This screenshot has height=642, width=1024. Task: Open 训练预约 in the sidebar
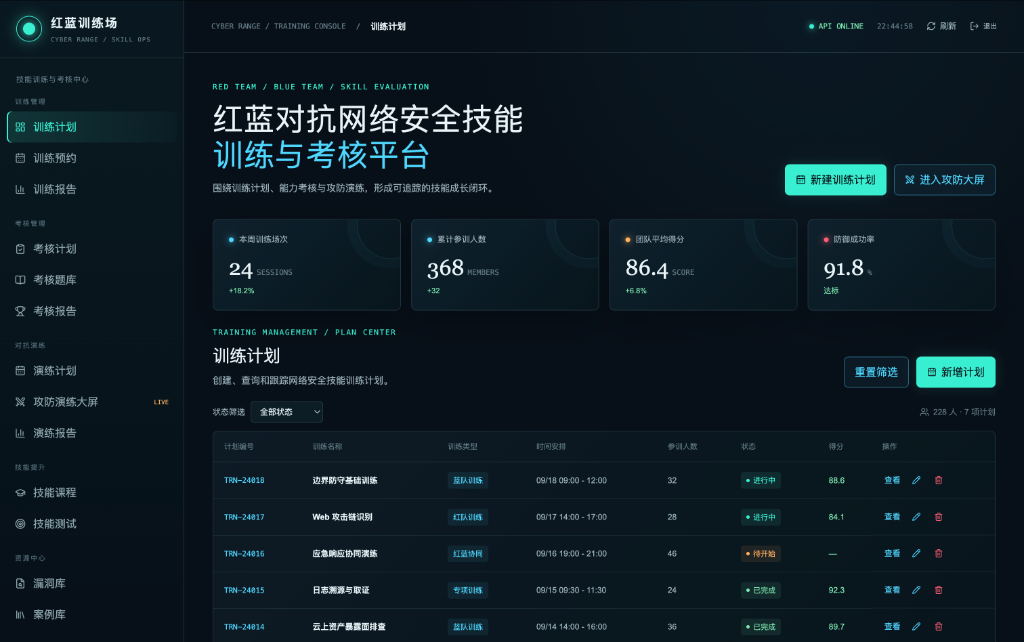point(92,158)
